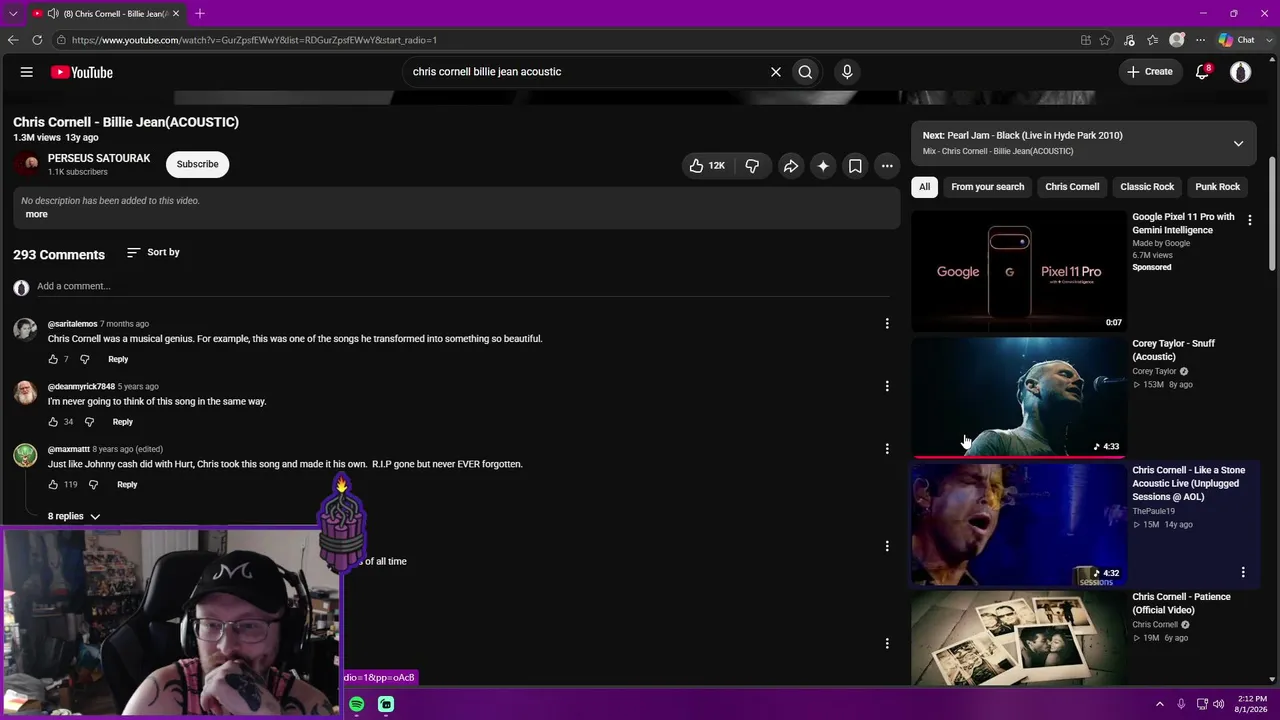The width and height of the screenshot is (1280, 720).
Task: Save video to playlist
Action: pyautogui.click(x=855, y=166)
